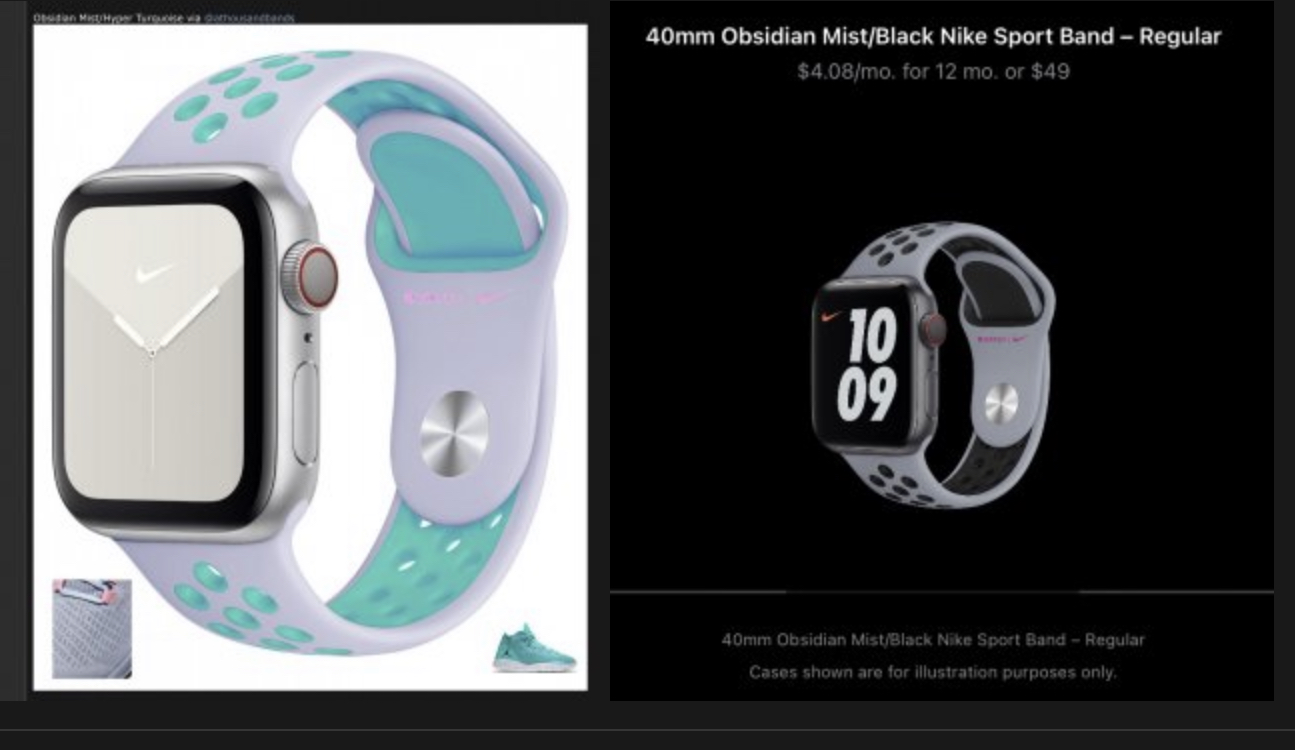Open the @athousandbands link in caption

[x=250, y=18]
